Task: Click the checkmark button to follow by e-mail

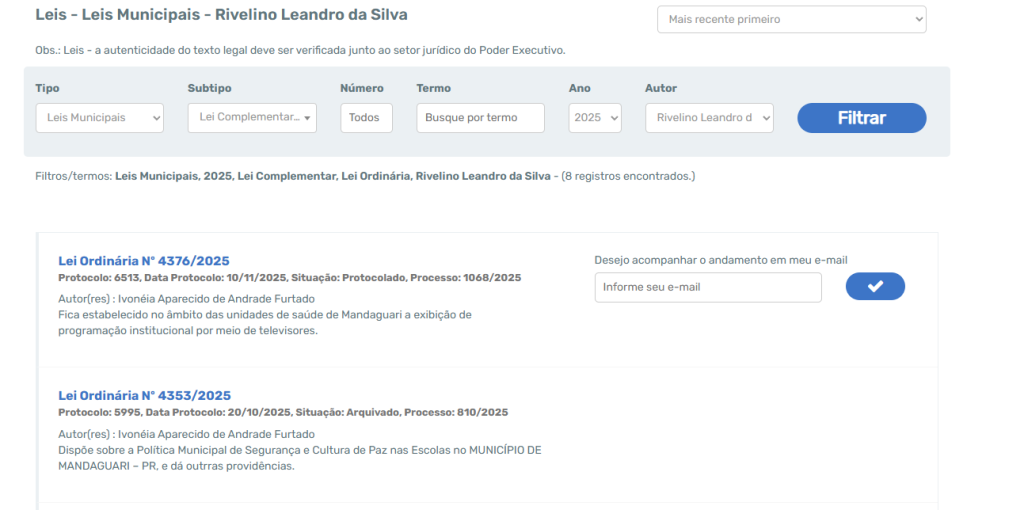Action: 874,287
